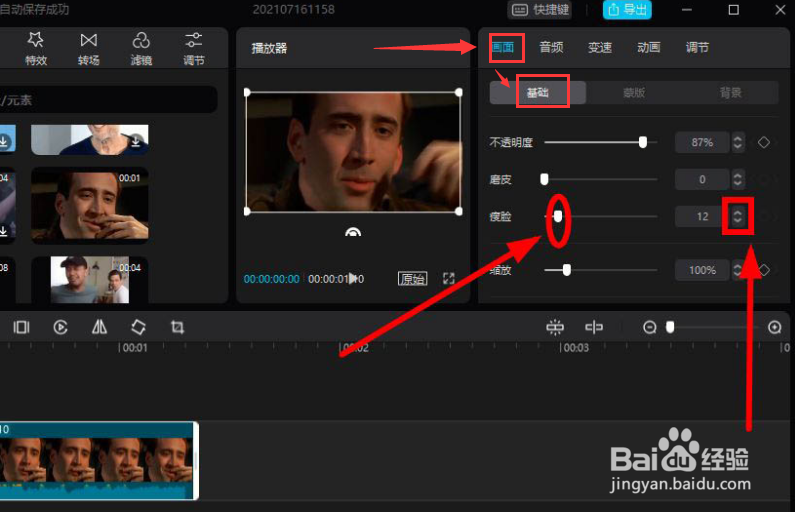Open the 转场 transitions panel
The image size is (795, 512).
tap(89, 49)
